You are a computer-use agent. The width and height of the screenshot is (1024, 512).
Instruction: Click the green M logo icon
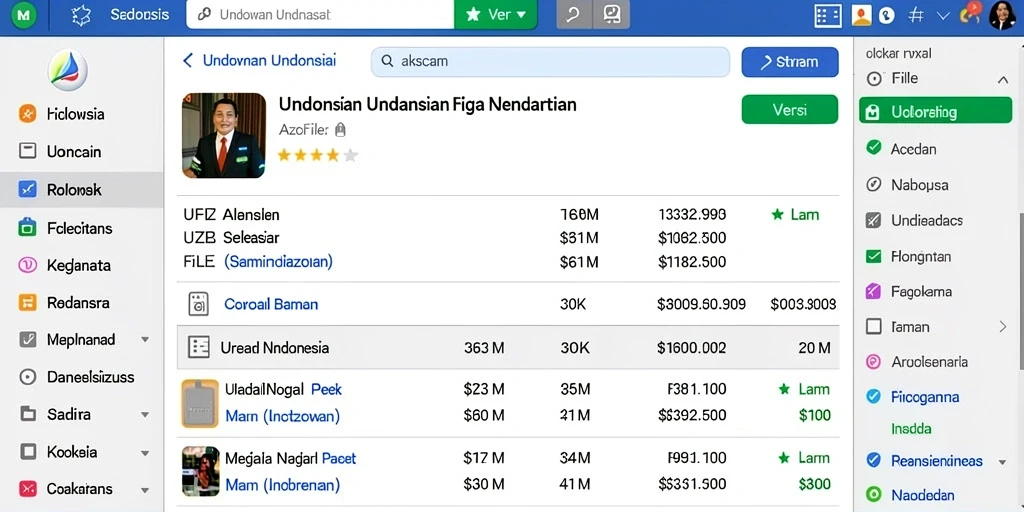[24, 15]
